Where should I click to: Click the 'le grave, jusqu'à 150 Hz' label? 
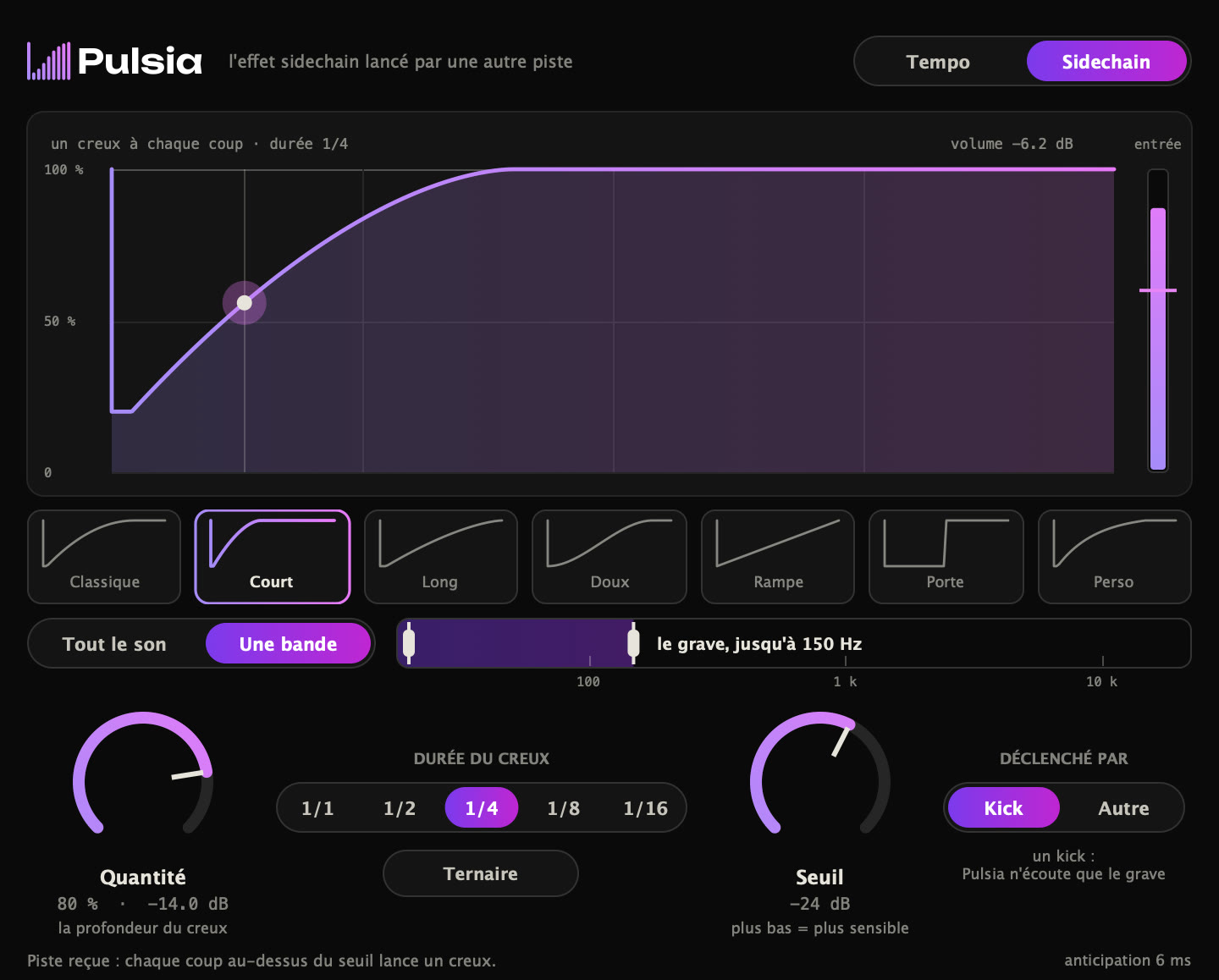[x=759, y=644]
